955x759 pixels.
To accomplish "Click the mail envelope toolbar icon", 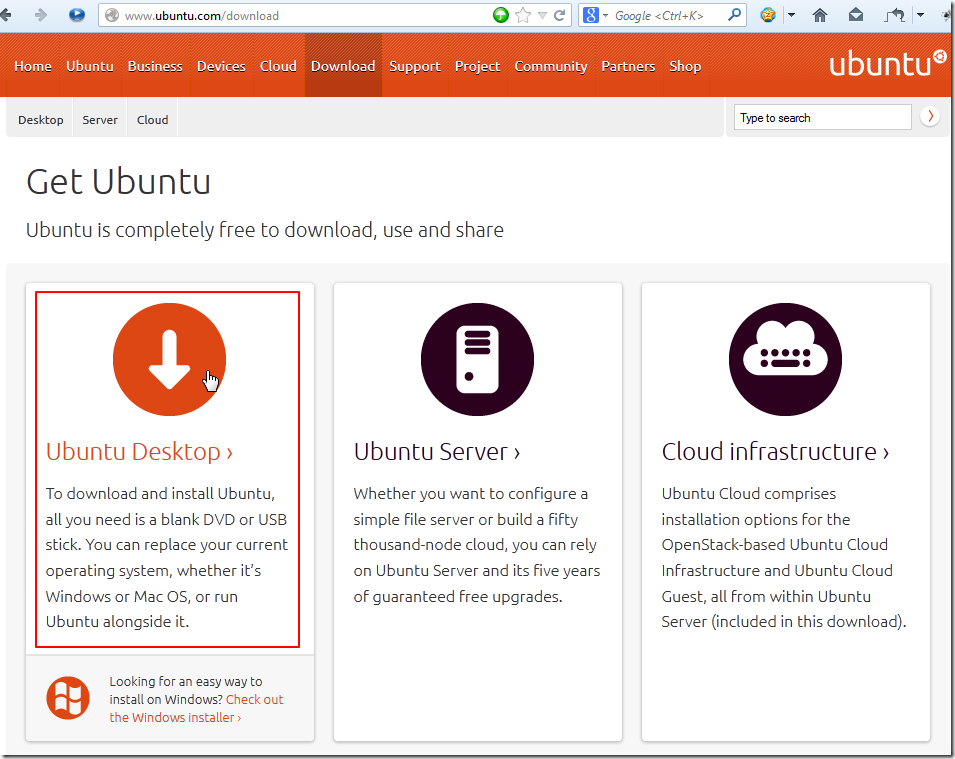I will pyautogui.click(x=856, y=15).
